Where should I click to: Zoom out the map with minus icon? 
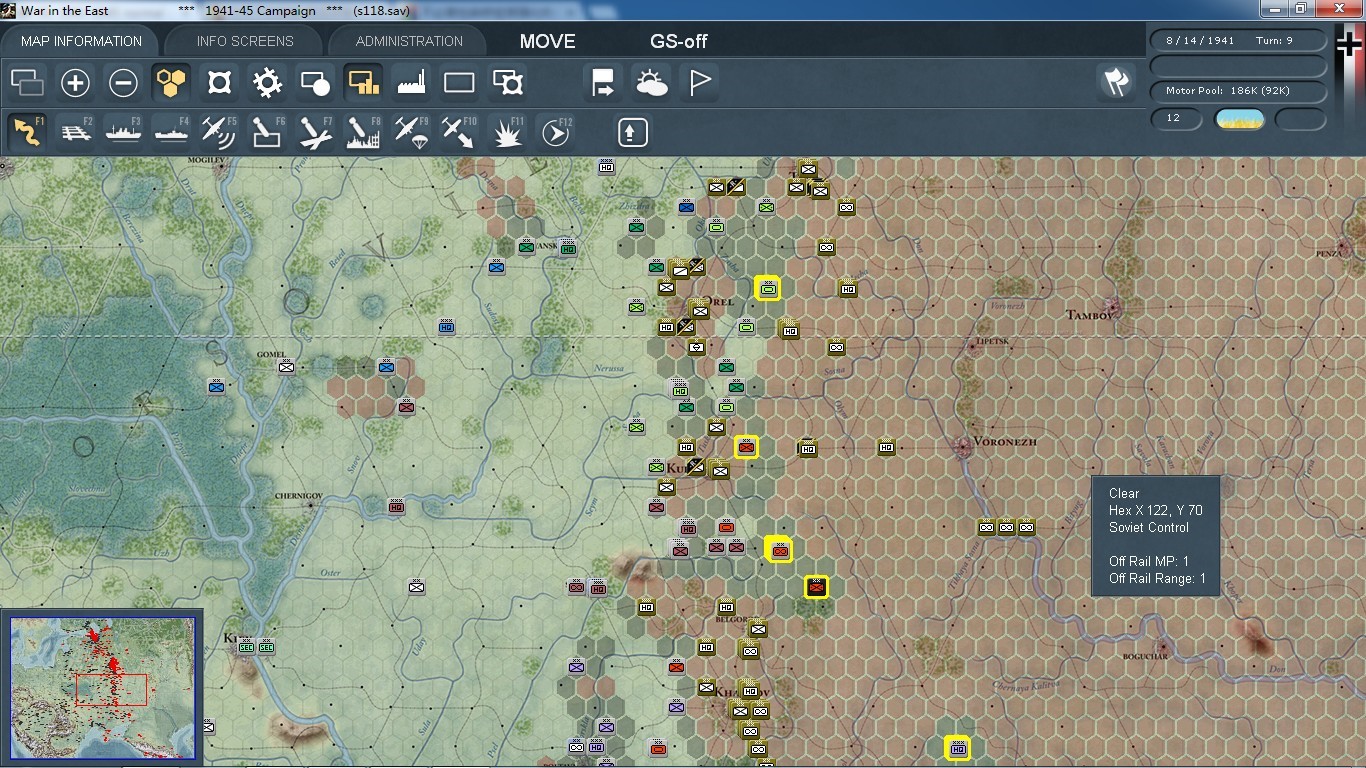[123, 82]
